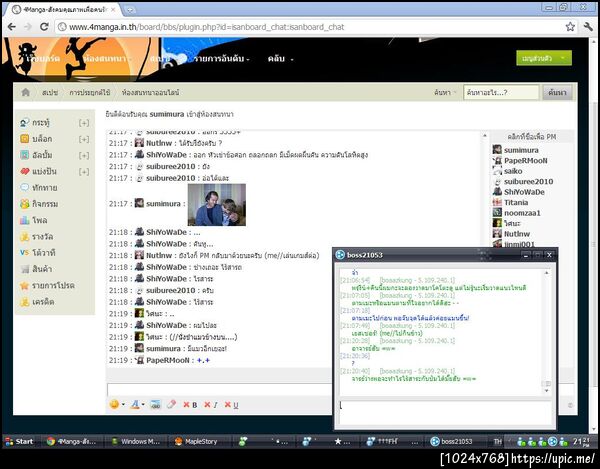The width and height of the screenshot is (600, 469).
Task: Click the insert image icon in chat toolbar
Action: pyautogui.click(x=155, y=404)
